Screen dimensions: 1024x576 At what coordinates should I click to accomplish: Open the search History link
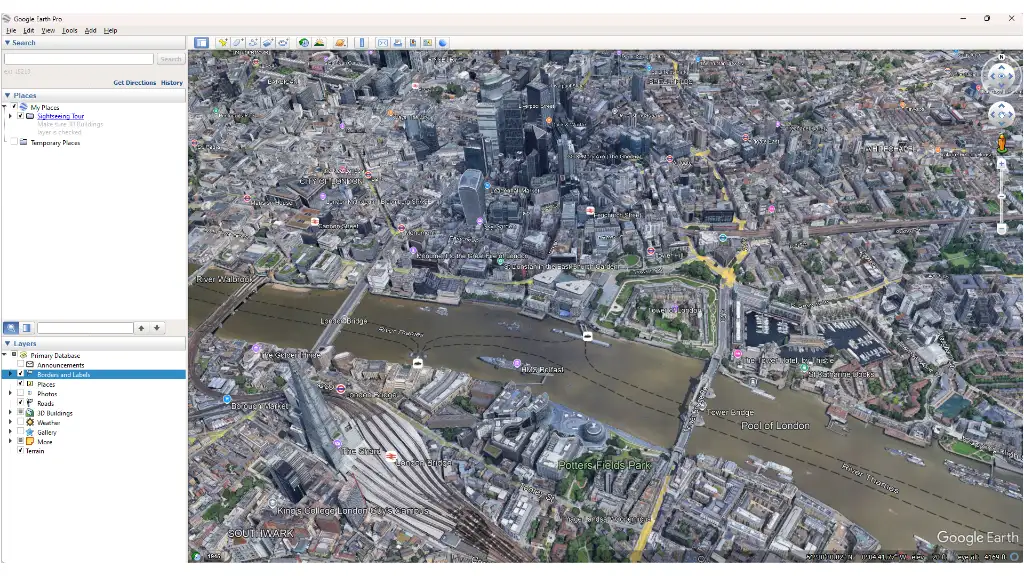172,82
